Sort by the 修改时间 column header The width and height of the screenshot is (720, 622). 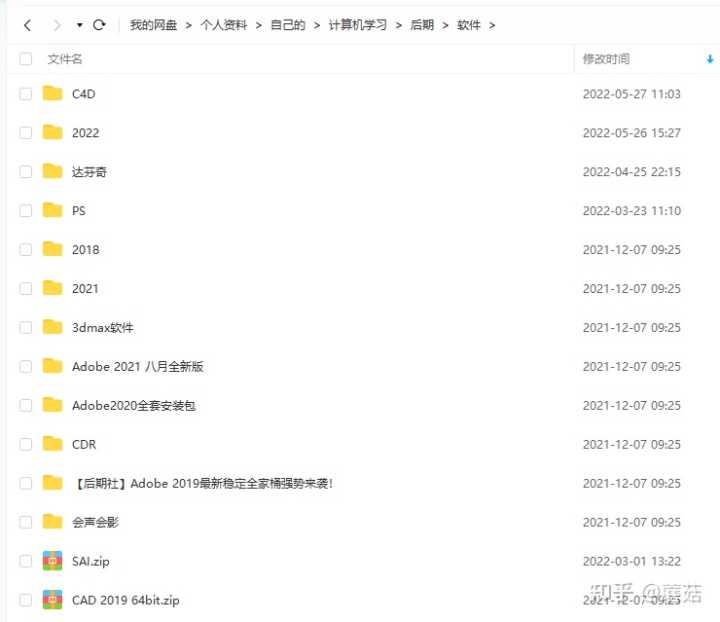(606, 59)
